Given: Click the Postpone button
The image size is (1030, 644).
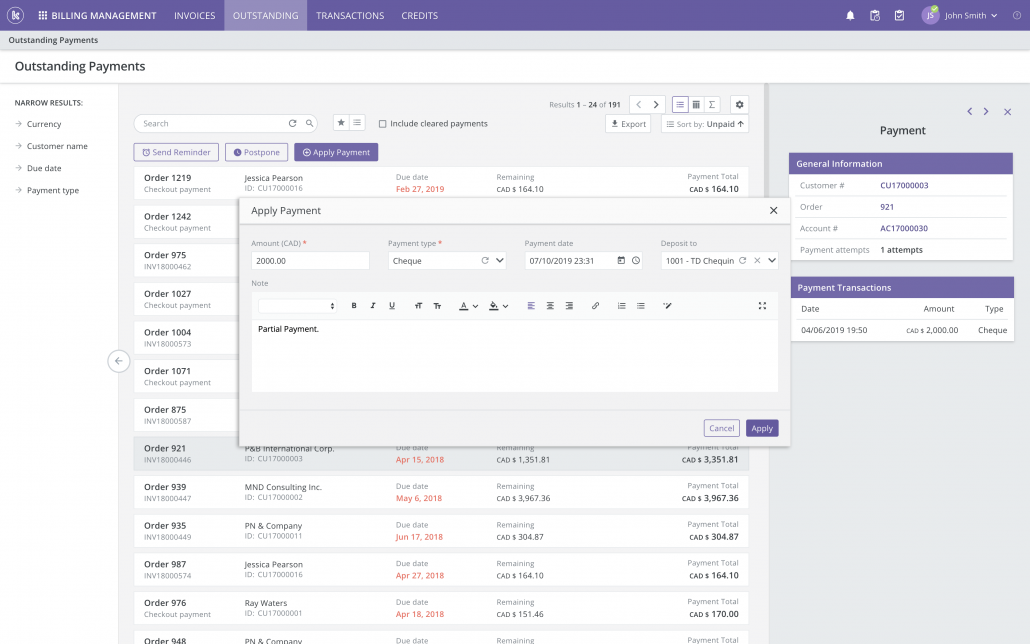Looking at the screenshot, I should coord(256,152).
